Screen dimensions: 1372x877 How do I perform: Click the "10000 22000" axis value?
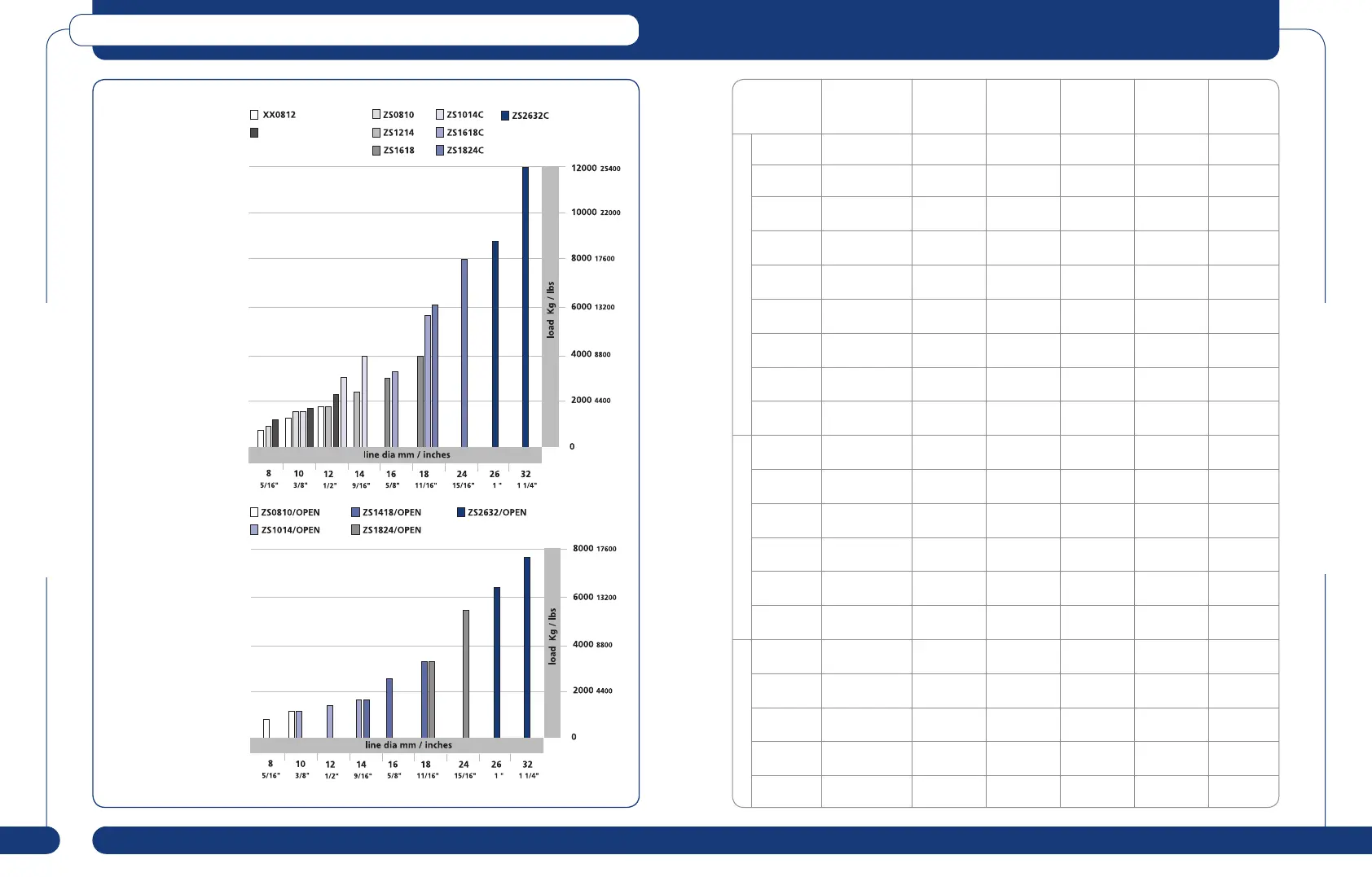click(x=596, y=213)
